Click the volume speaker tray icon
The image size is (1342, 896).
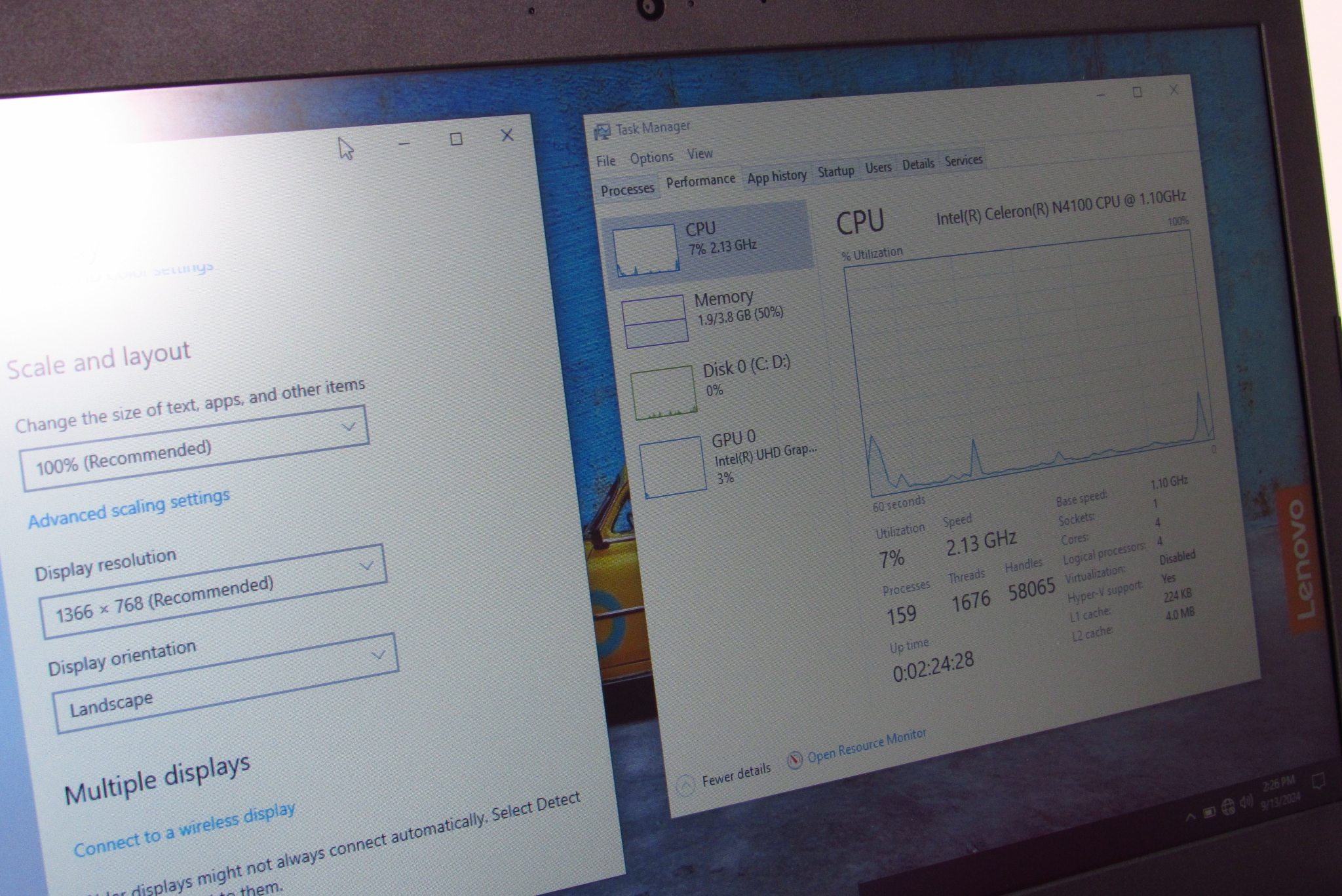click(x=1246, y=801)
